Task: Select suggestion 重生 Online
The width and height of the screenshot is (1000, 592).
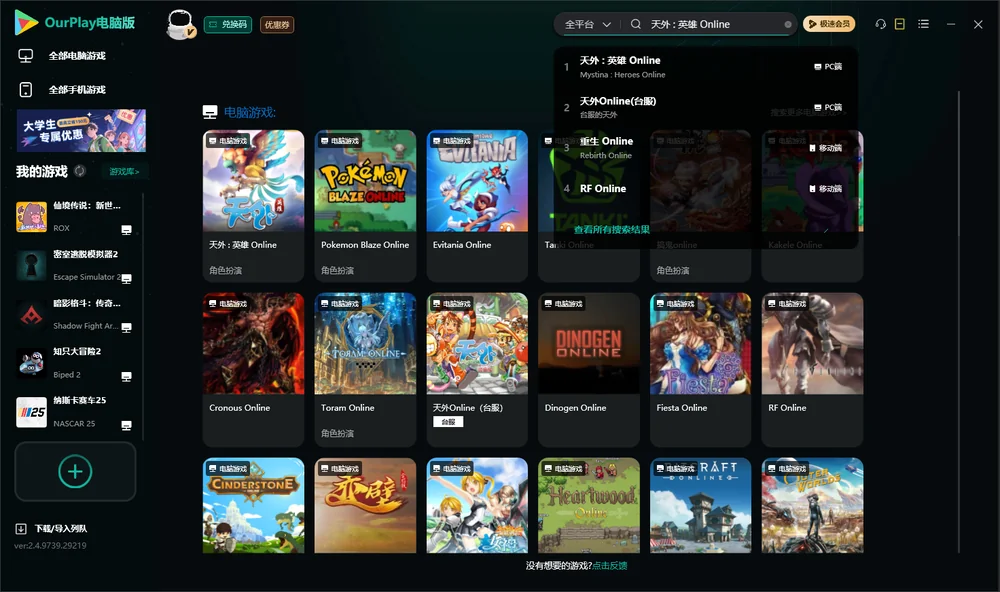Action: (705, 147)
